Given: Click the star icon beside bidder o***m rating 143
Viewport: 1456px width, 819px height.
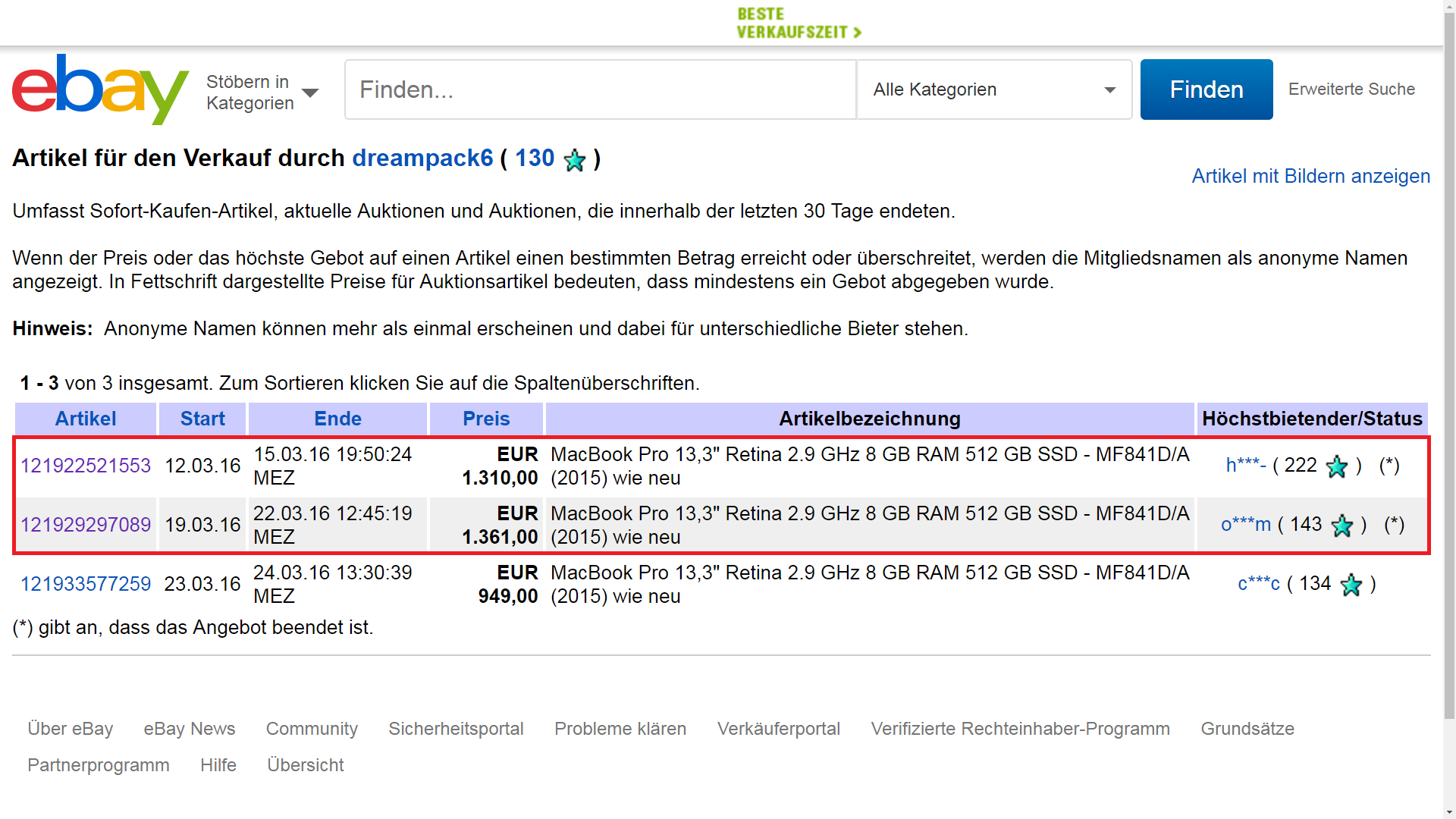Looking at the screenshot, I should coord(1342,526).
